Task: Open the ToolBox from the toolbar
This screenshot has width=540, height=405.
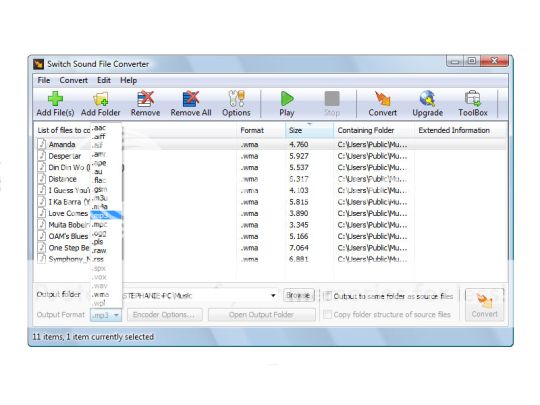Action: coord(473,104)
